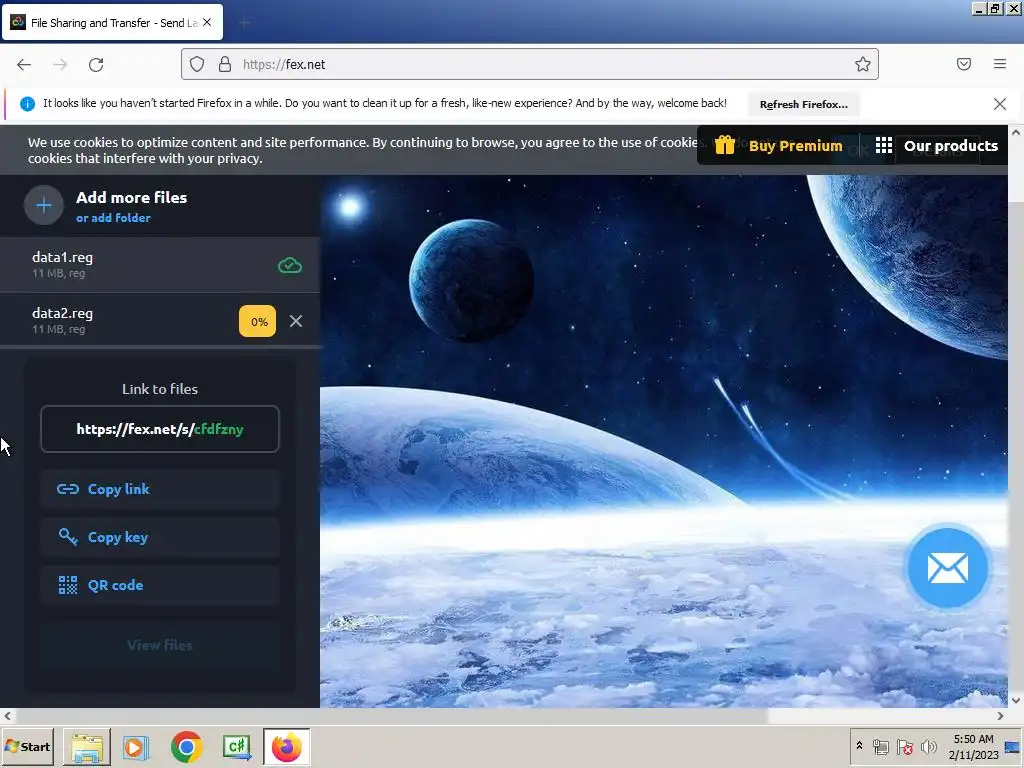The width and height of the screenshot is (1024, 768).
Task: Click the gift icon beside Buy Premium
Action: point(725,145)
